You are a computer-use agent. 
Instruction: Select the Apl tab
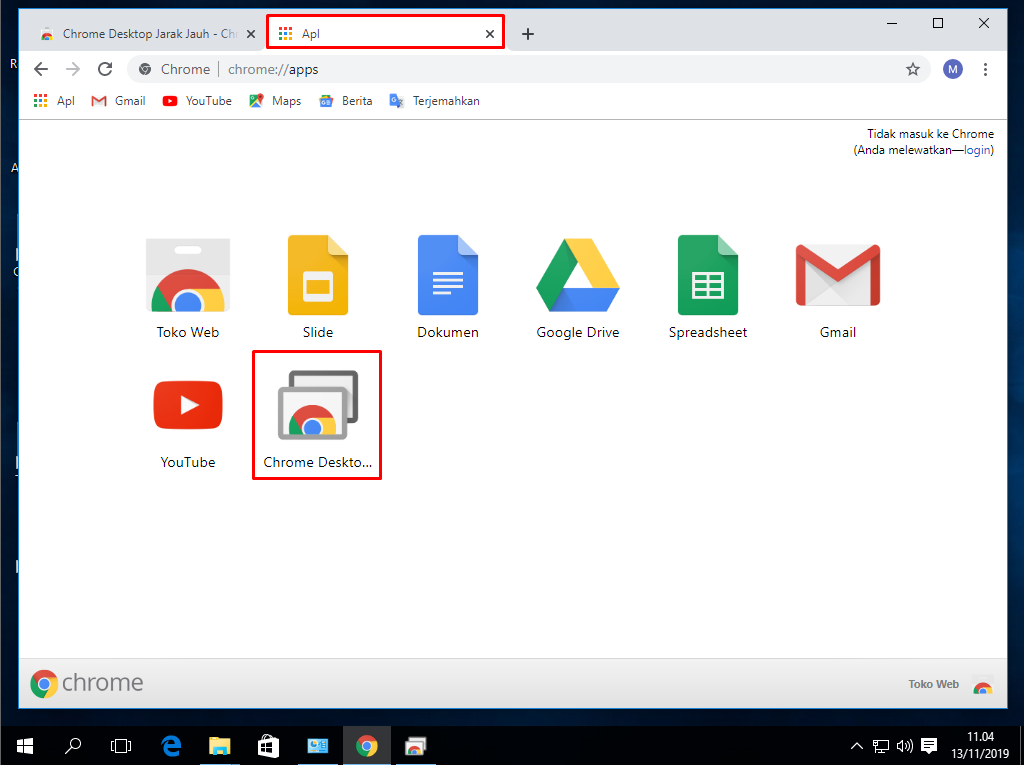point(385,33)
